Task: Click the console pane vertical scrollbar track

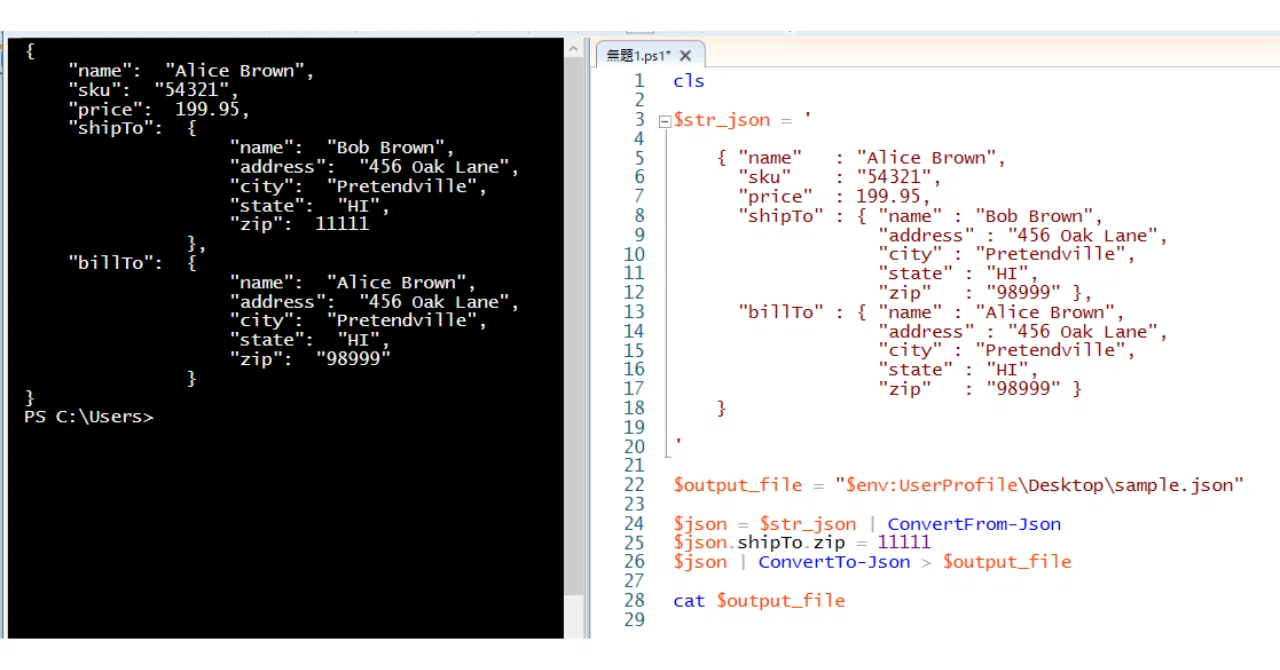Action: 574,340
